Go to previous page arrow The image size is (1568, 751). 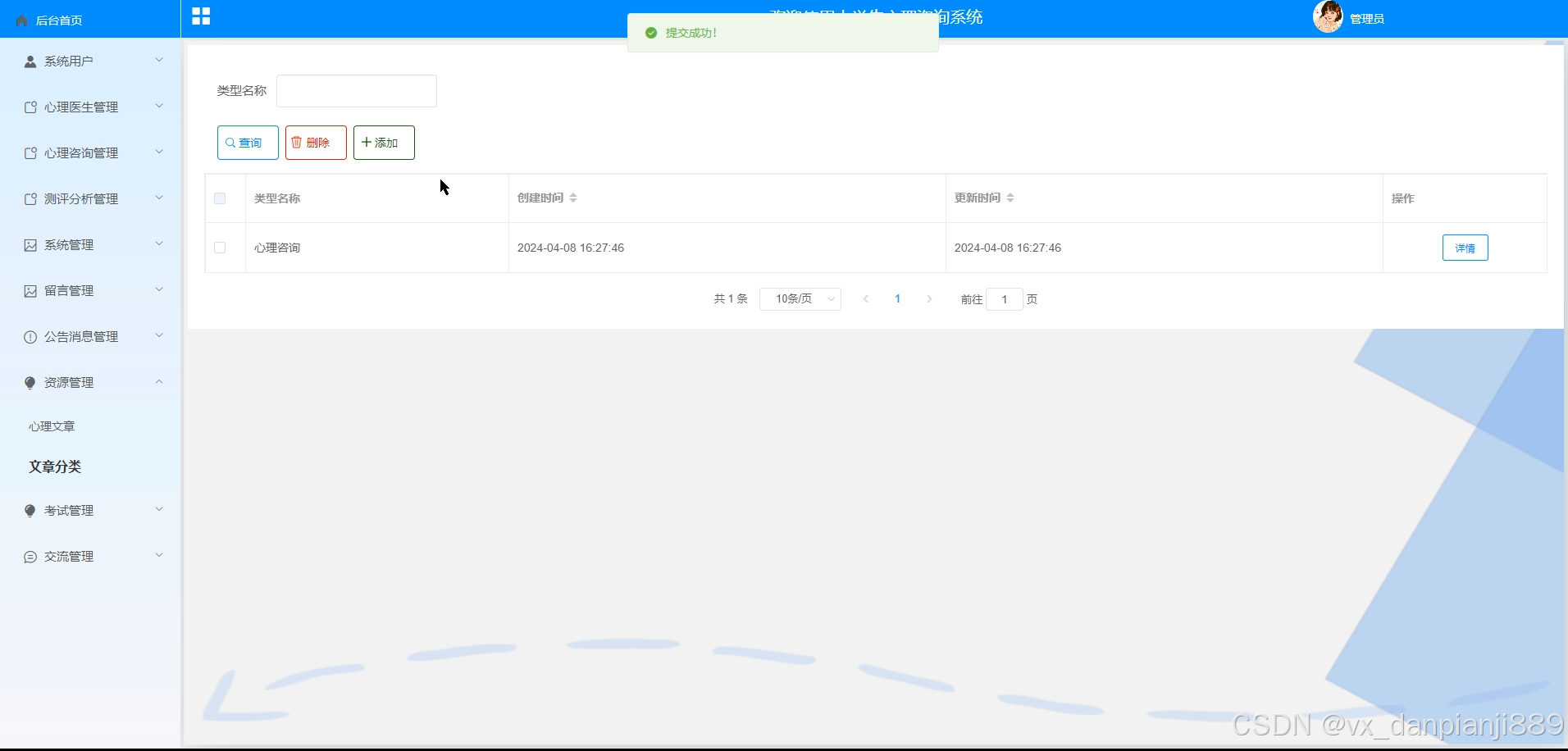coord(866,299)
